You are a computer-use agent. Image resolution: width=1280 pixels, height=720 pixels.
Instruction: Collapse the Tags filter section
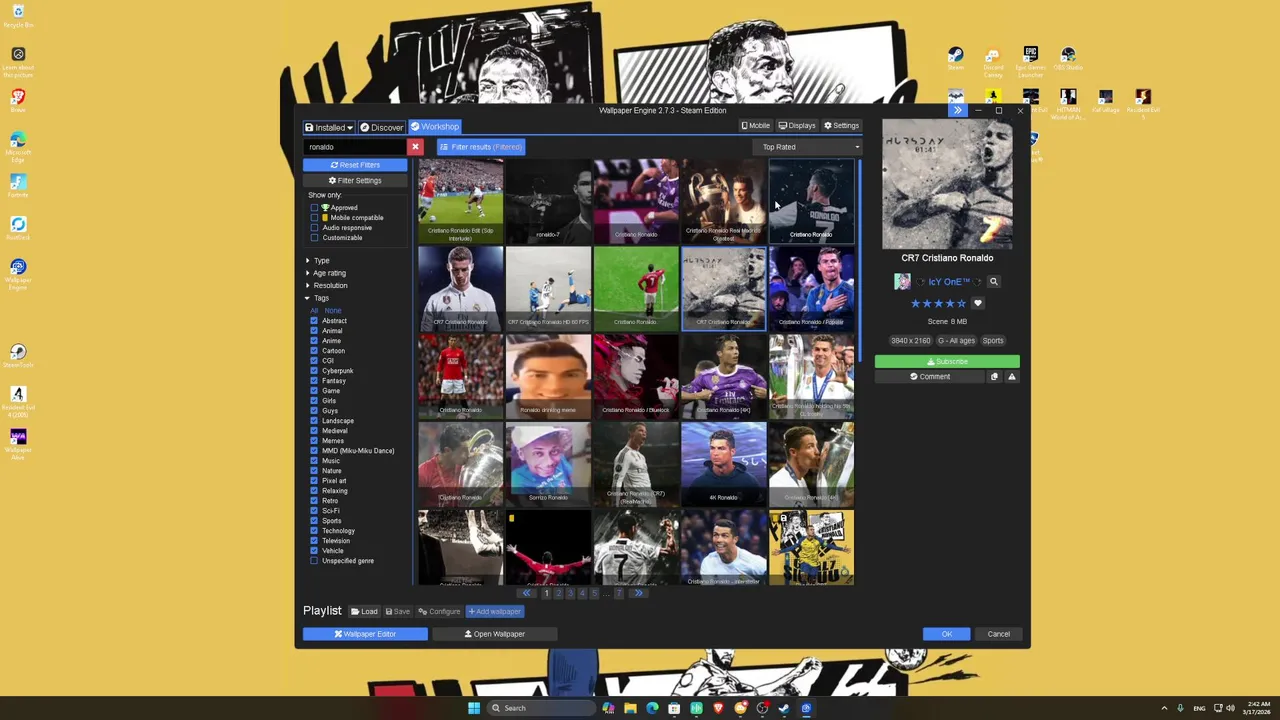coord(317,298)
